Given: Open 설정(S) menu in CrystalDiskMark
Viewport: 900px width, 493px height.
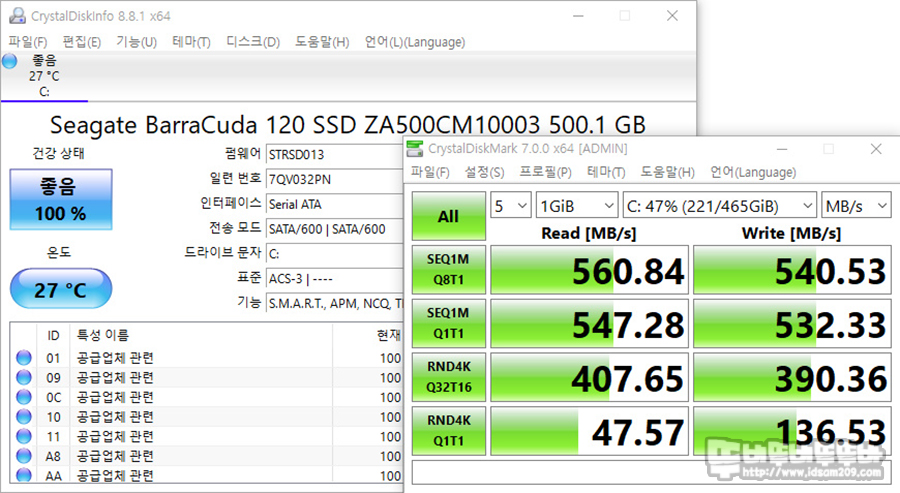Looking at the screenshot, I should tap(484, 172).
